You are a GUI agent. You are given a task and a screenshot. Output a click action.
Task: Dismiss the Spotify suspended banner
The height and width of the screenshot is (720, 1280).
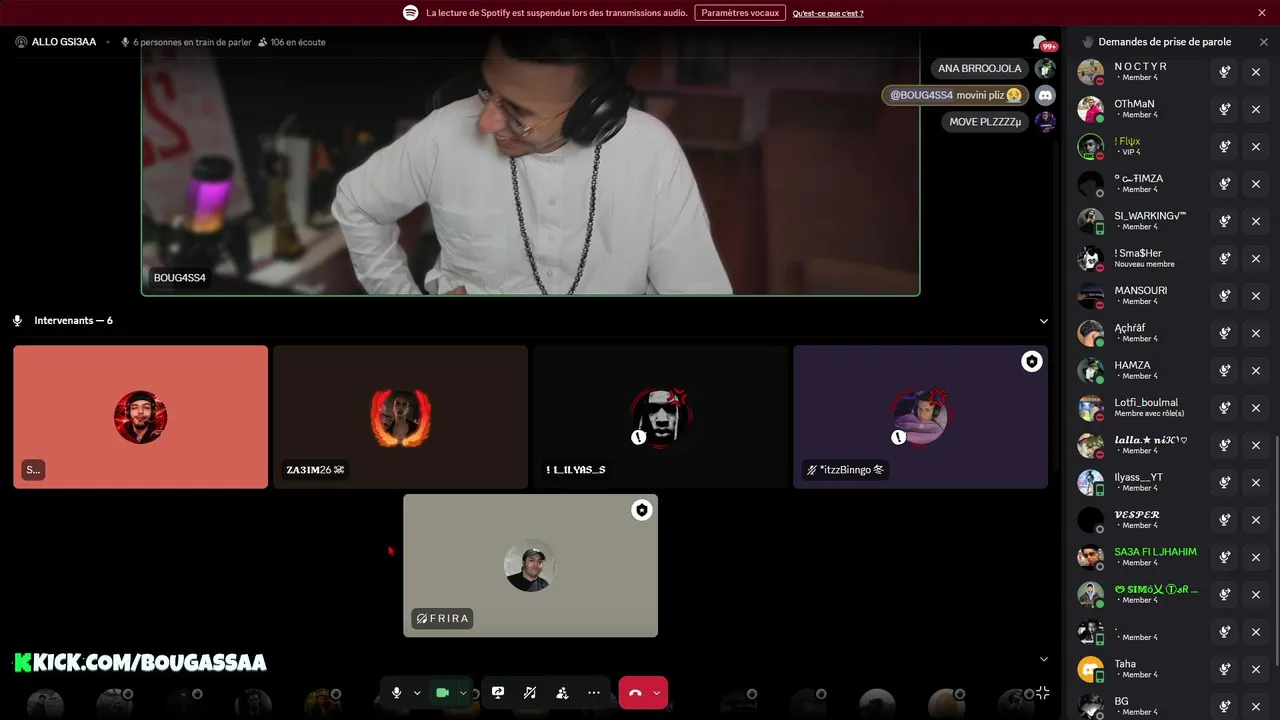point(1262,13)
